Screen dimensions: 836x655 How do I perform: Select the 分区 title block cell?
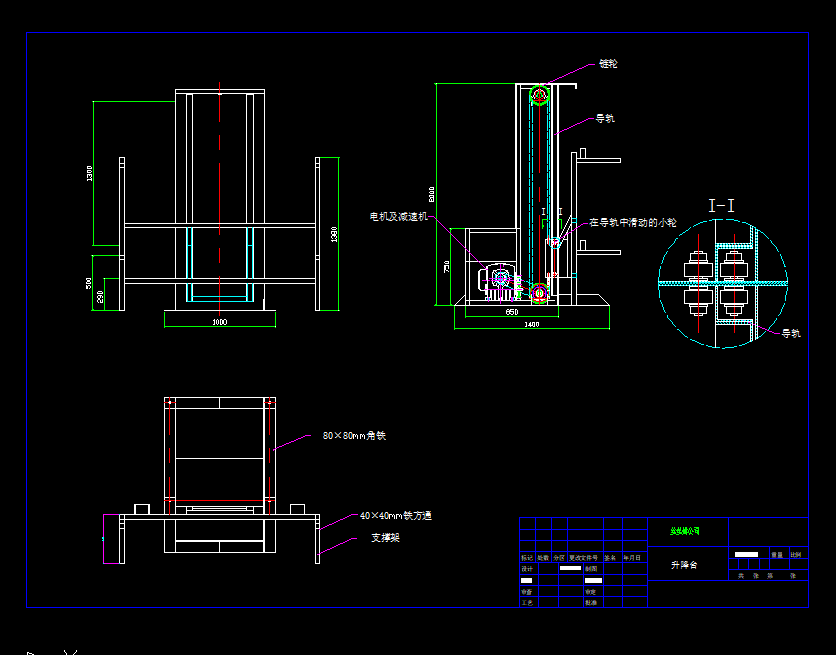coord(559,557)
